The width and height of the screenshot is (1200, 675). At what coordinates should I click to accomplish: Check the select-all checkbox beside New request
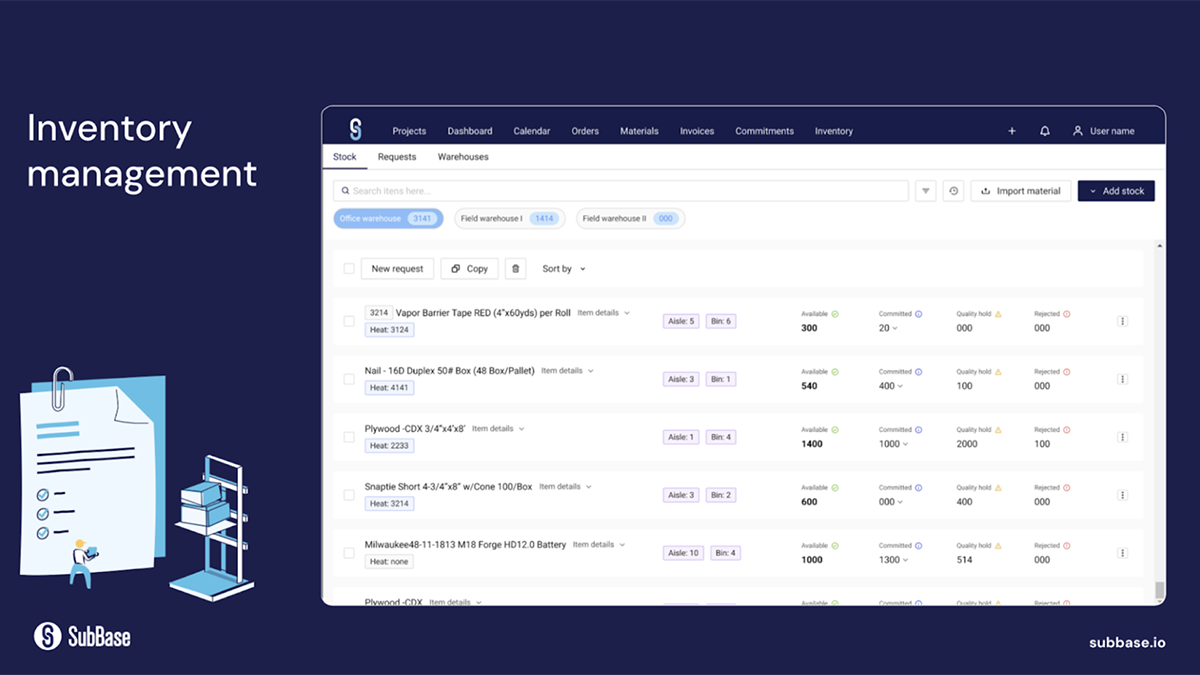click(349, 268)
